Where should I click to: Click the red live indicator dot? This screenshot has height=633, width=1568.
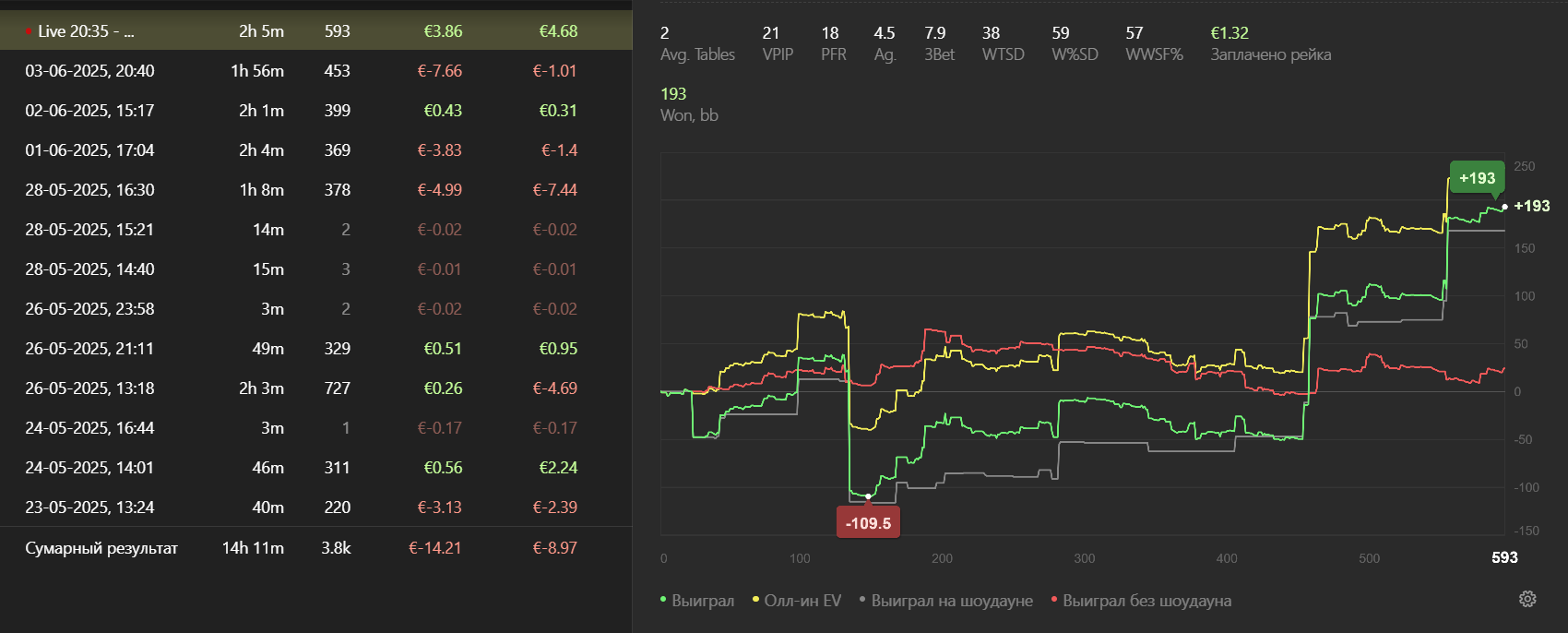tap(29, 31)
